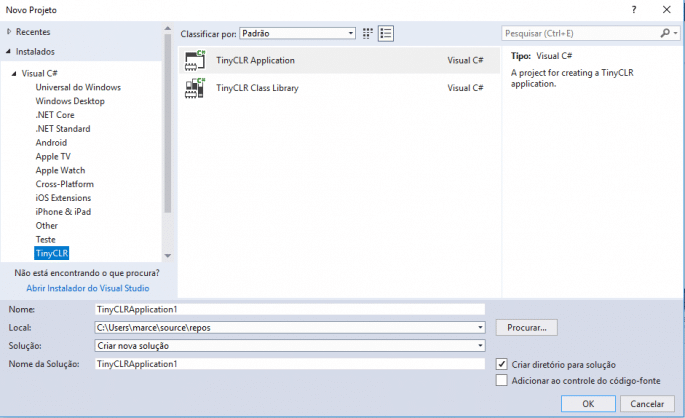Open the Local path dropdown
Image resolution: width=685 pixels, height=418 pixels.
[x=480, y=327]
